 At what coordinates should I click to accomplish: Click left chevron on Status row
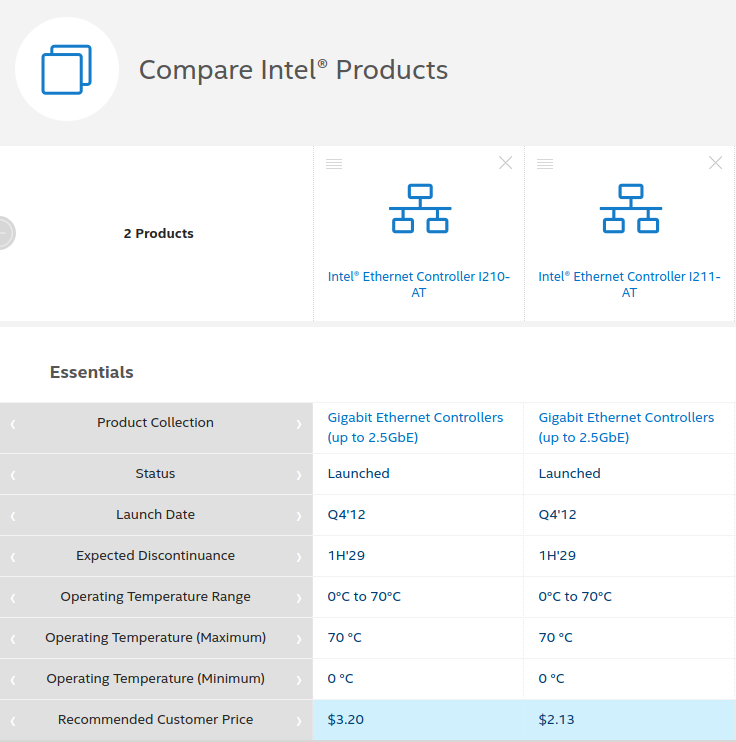pyautogui.click(x=13, y=475)
